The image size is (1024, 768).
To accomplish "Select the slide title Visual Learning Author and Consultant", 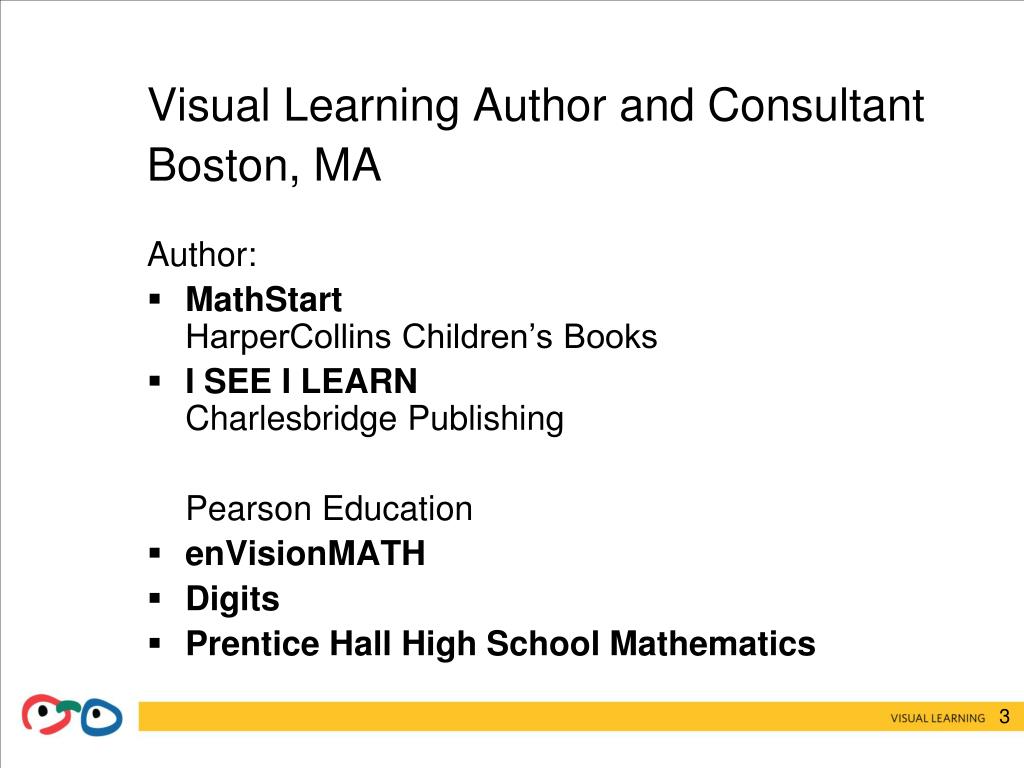I will (x=536, y=106).
